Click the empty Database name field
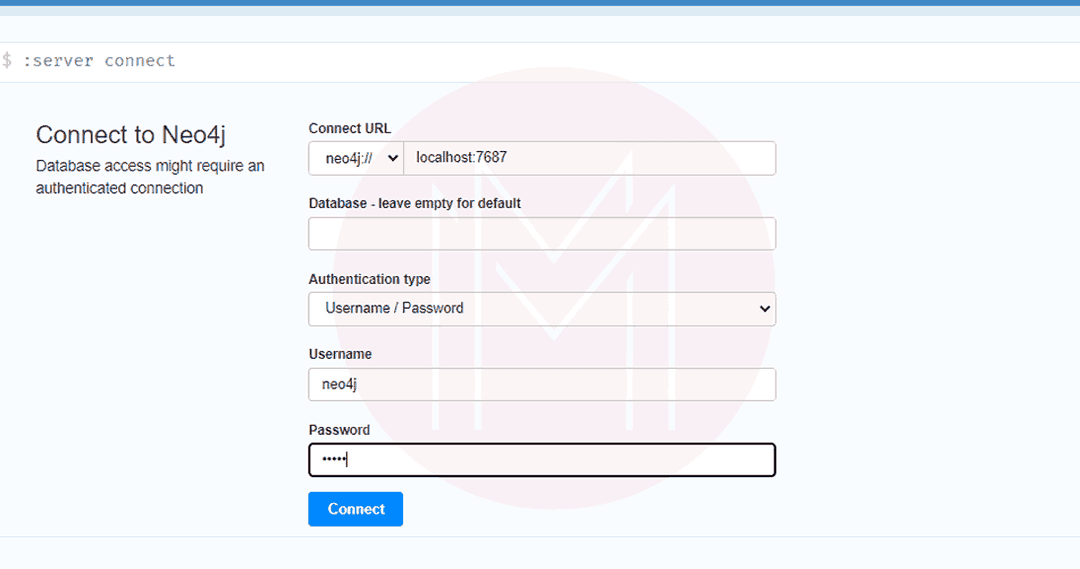The height and width of the screenshot is (569, 1080). pos(541,234)
